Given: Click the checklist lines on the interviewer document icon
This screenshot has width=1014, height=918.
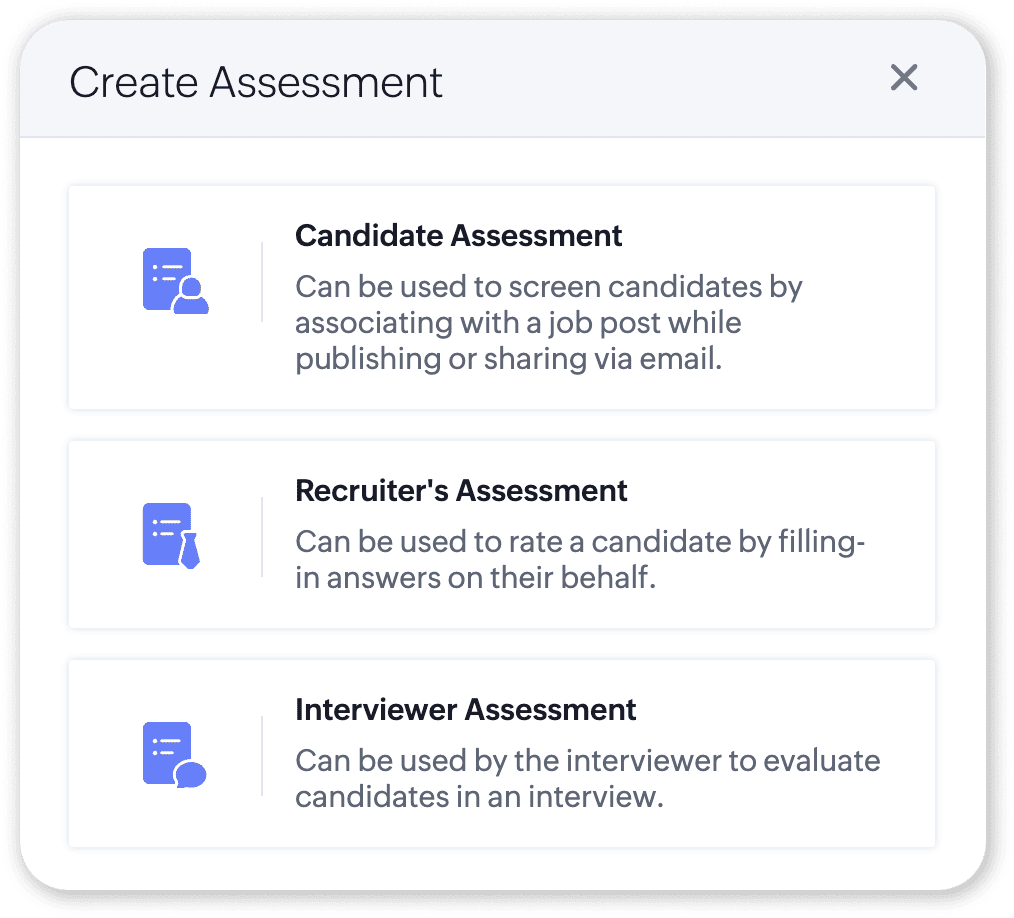Looking at the screenshot, I should [x=166, y=745].
